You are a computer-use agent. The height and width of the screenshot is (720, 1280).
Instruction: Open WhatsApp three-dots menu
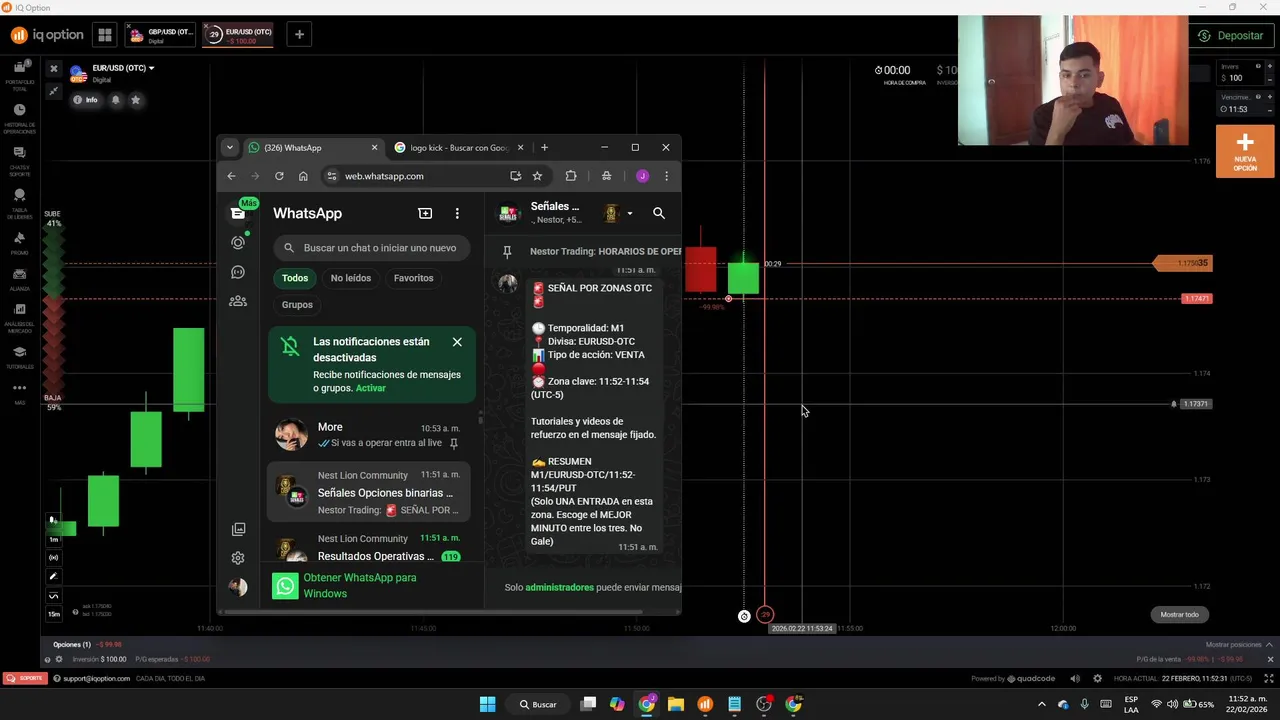457,213
